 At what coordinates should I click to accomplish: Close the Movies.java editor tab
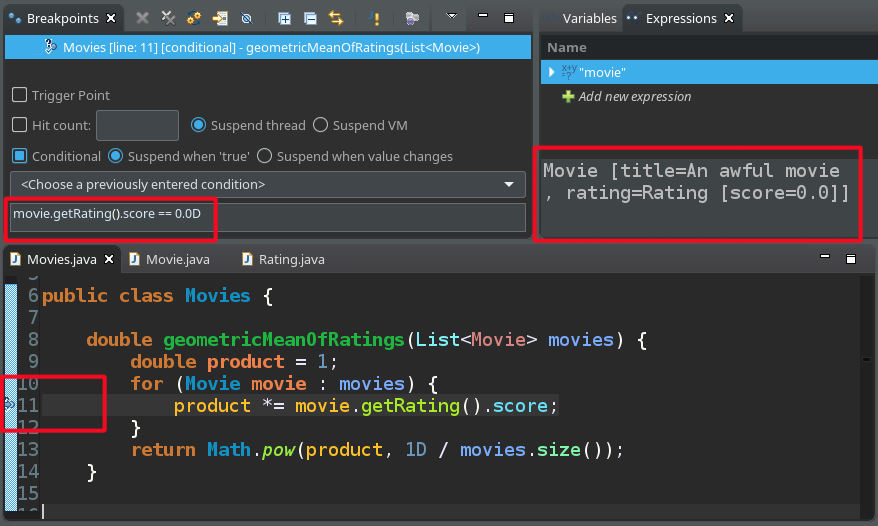click(x=109, y=259)
